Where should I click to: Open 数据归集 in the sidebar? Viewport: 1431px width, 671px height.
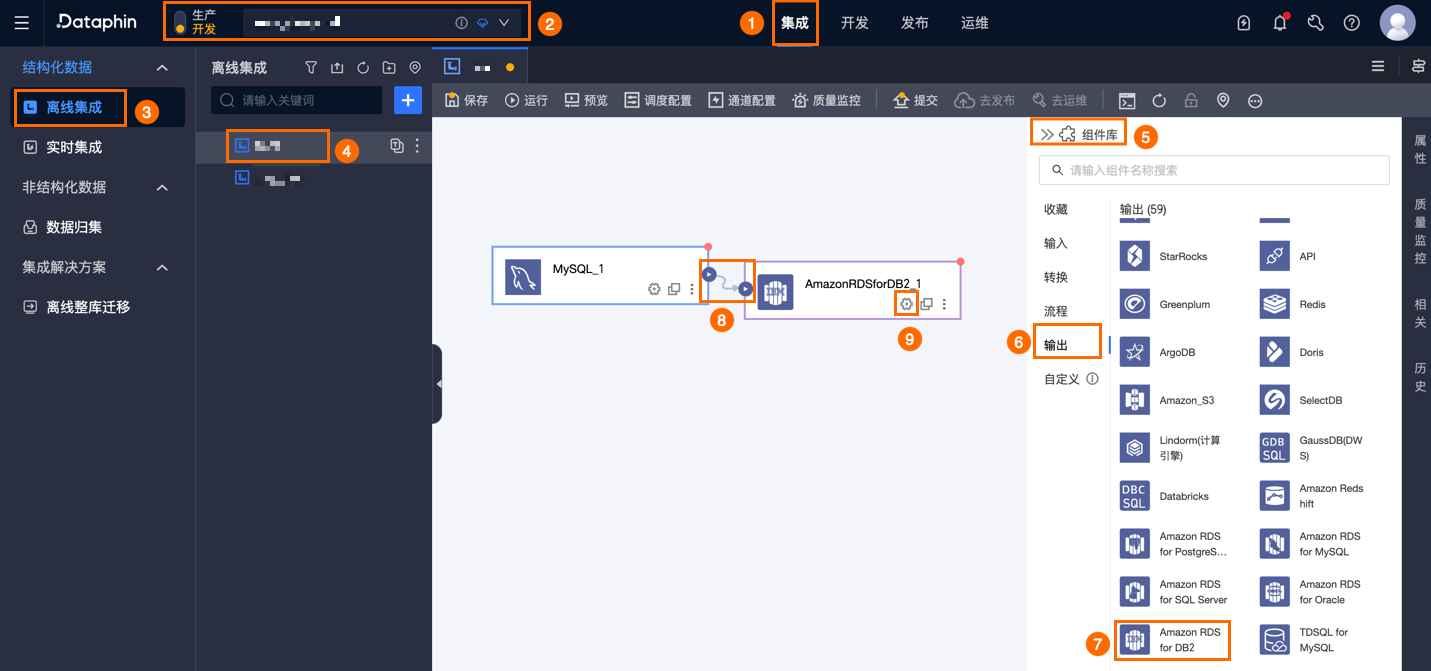pos(98,227)
